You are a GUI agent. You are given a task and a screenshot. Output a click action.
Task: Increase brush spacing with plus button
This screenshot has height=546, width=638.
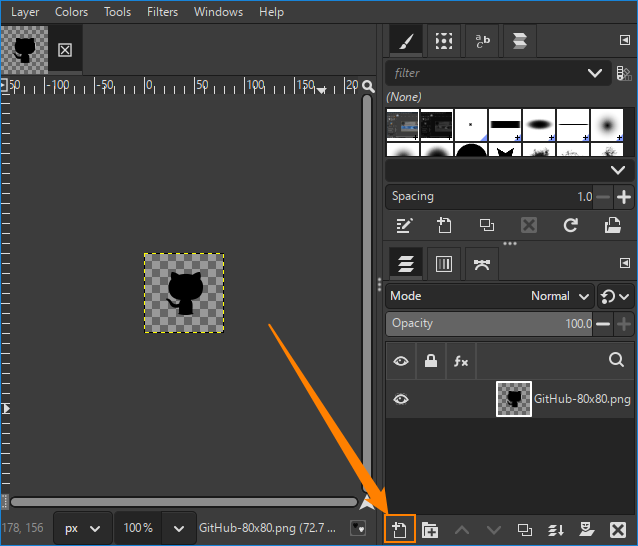[624, 197]
